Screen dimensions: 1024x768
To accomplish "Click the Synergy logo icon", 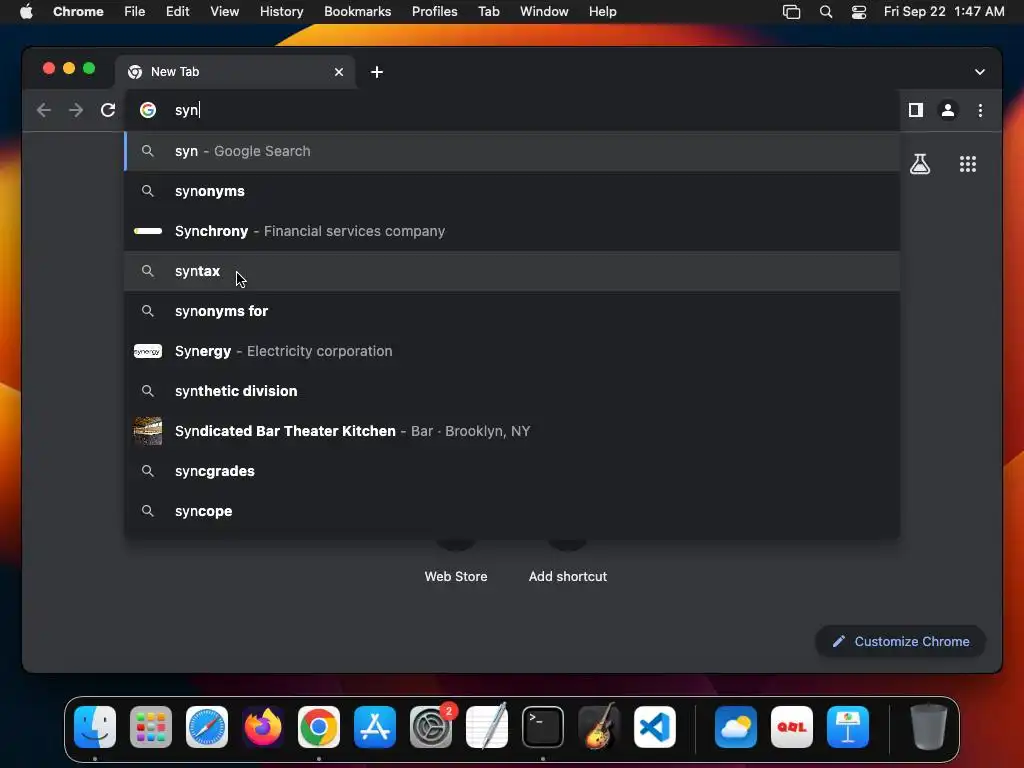I will tap(148, 351).
